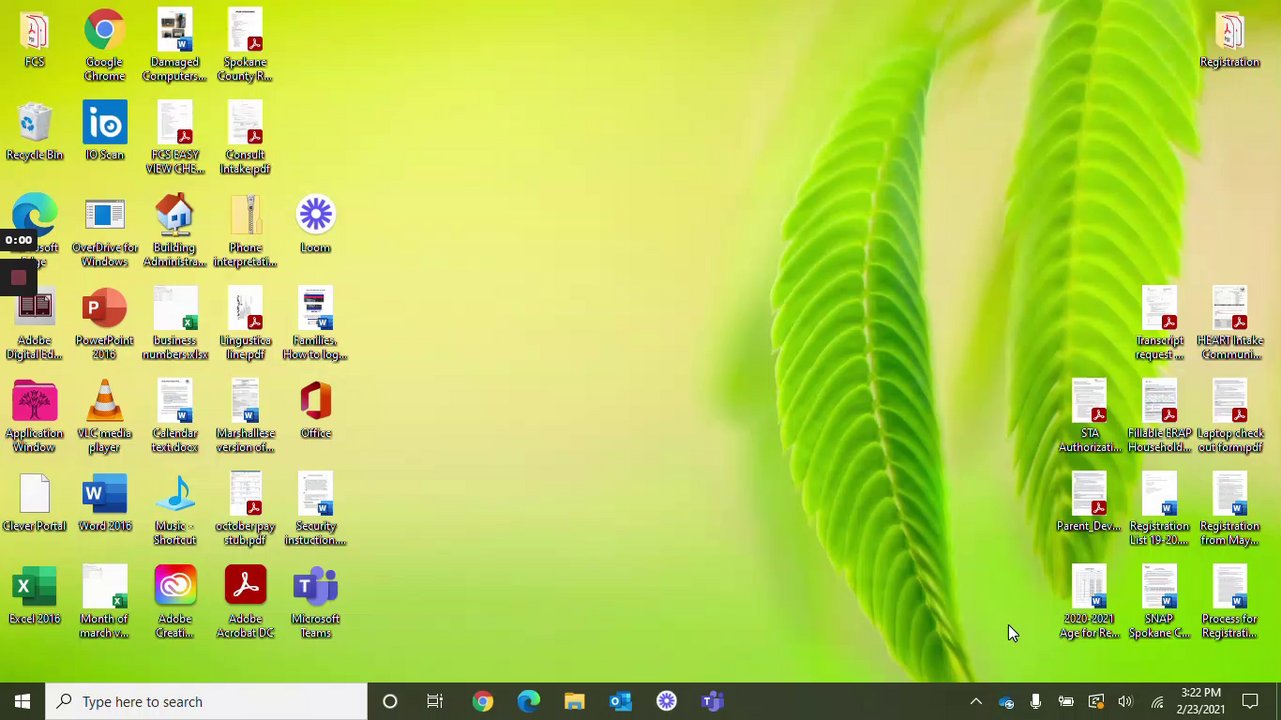Image resolution: width=1281 pixels, height=720 pixels.
Task: Open the Building Administration shortcut
Action: (175, 232)
